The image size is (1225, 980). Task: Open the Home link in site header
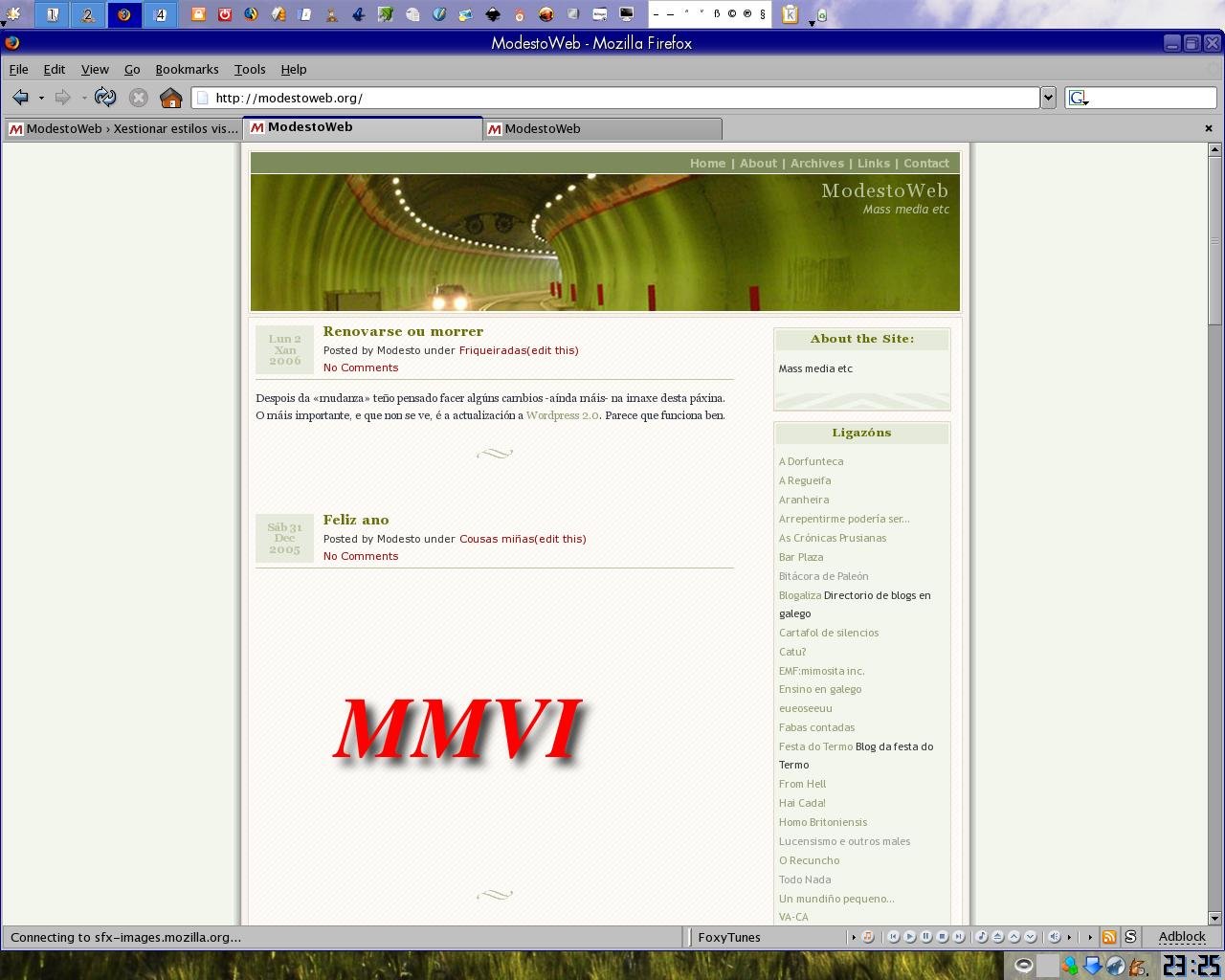(707, 164)
